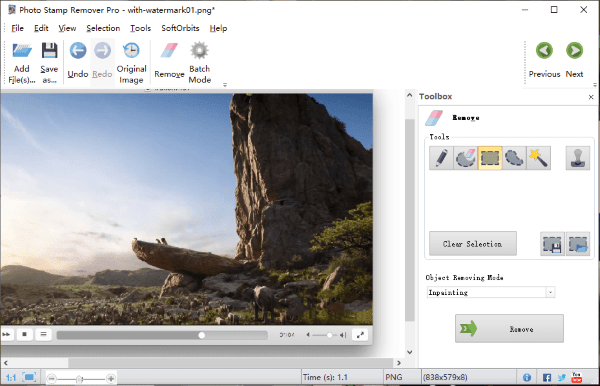Click vertical scrollbar up arrow
The image size is (600, 386).
[x=409, y=95]
